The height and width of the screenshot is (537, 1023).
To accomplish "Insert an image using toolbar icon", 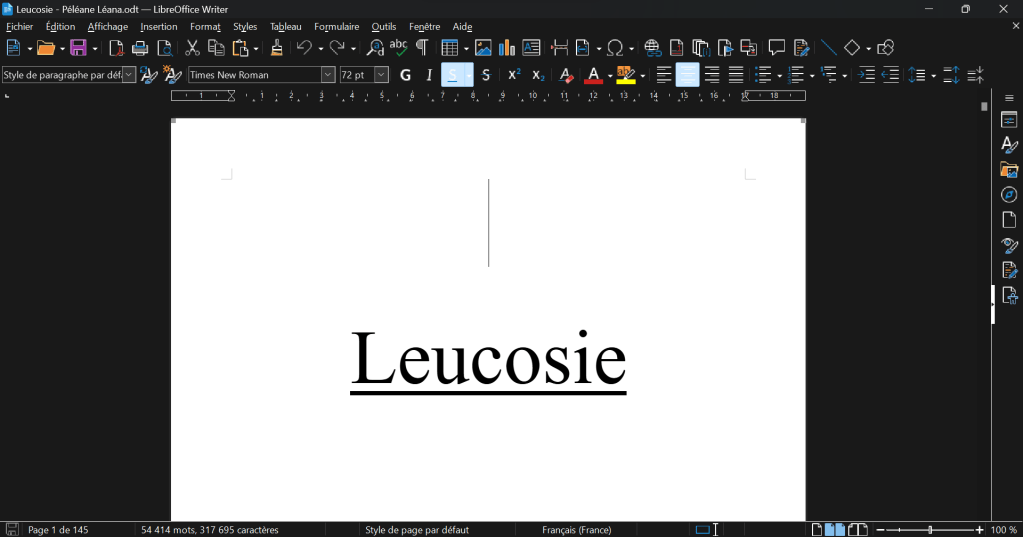I will click(x=483, y=48).
